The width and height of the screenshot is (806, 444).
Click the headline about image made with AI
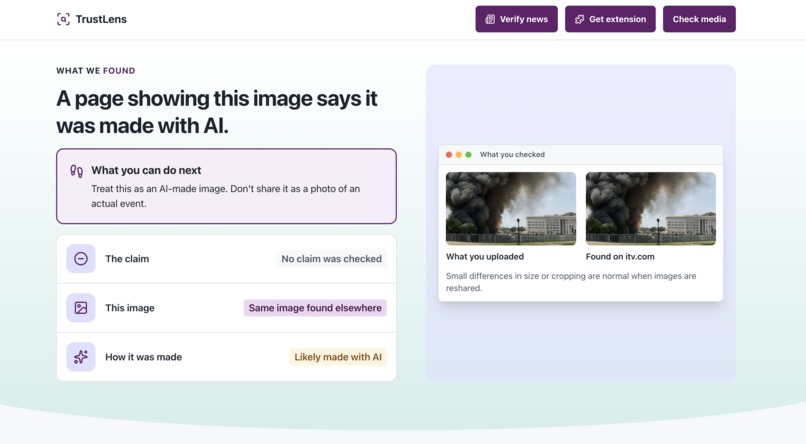pyautogui.click(x=216, y=112)
